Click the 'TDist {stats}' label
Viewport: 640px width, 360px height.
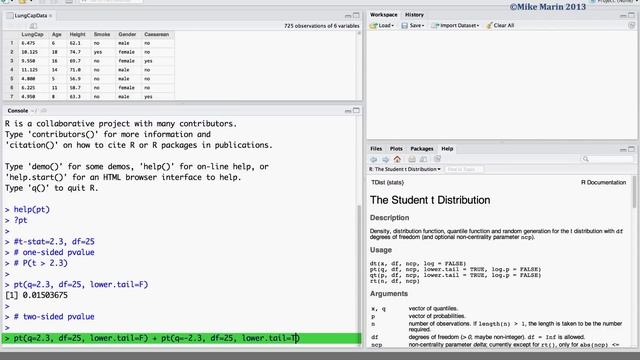[387, 182]
